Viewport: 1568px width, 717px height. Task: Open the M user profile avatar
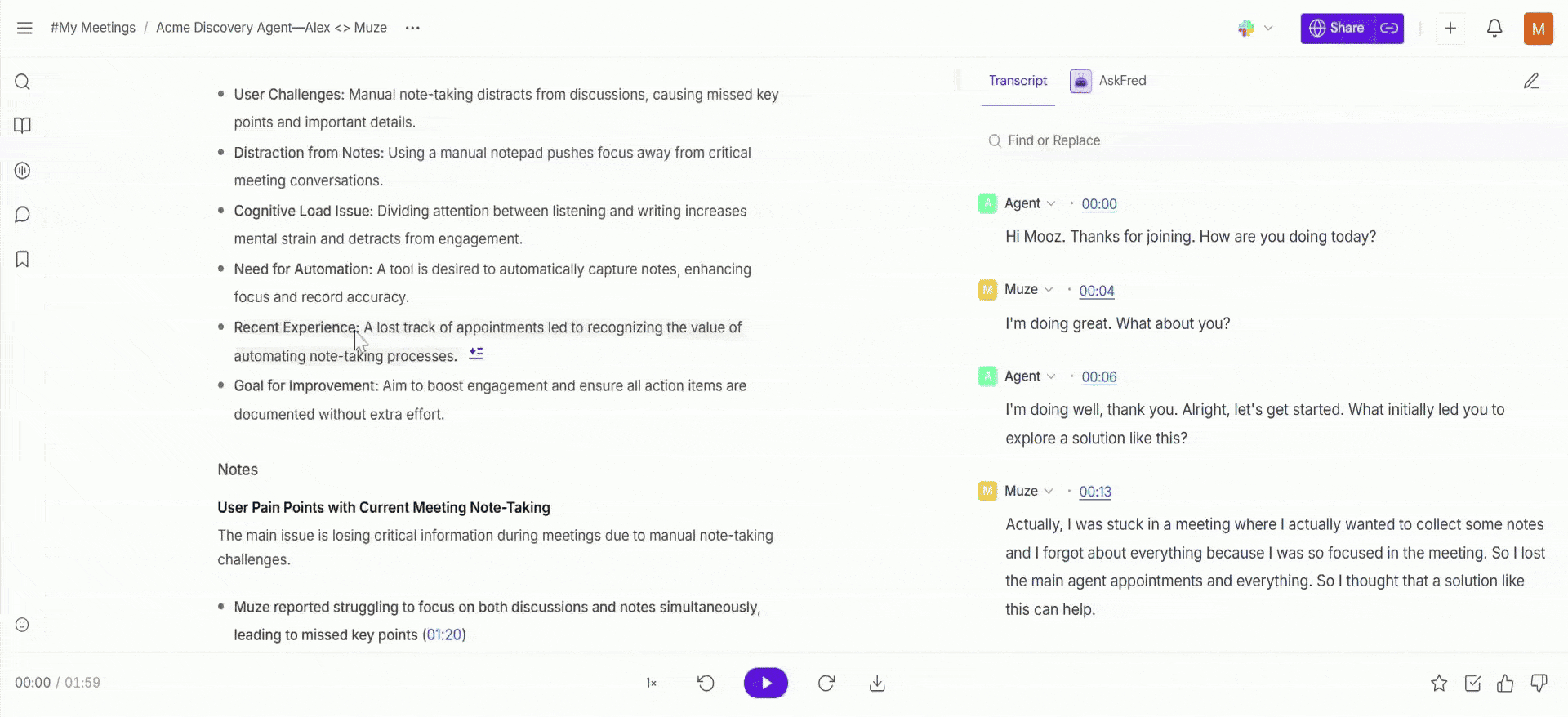pos(1539,29)
